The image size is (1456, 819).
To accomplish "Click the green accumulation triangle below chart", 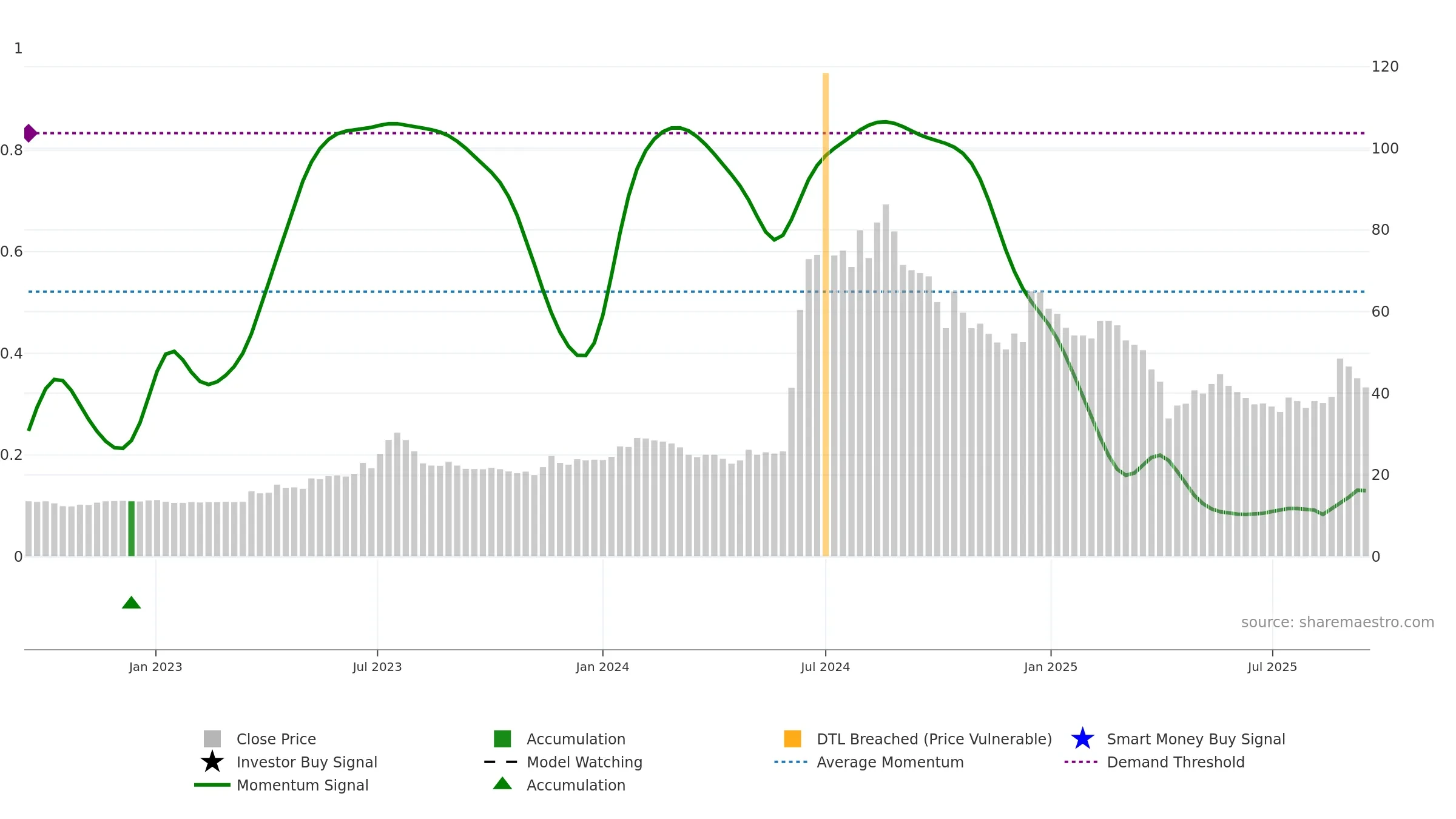I will (x=131, y=602).
